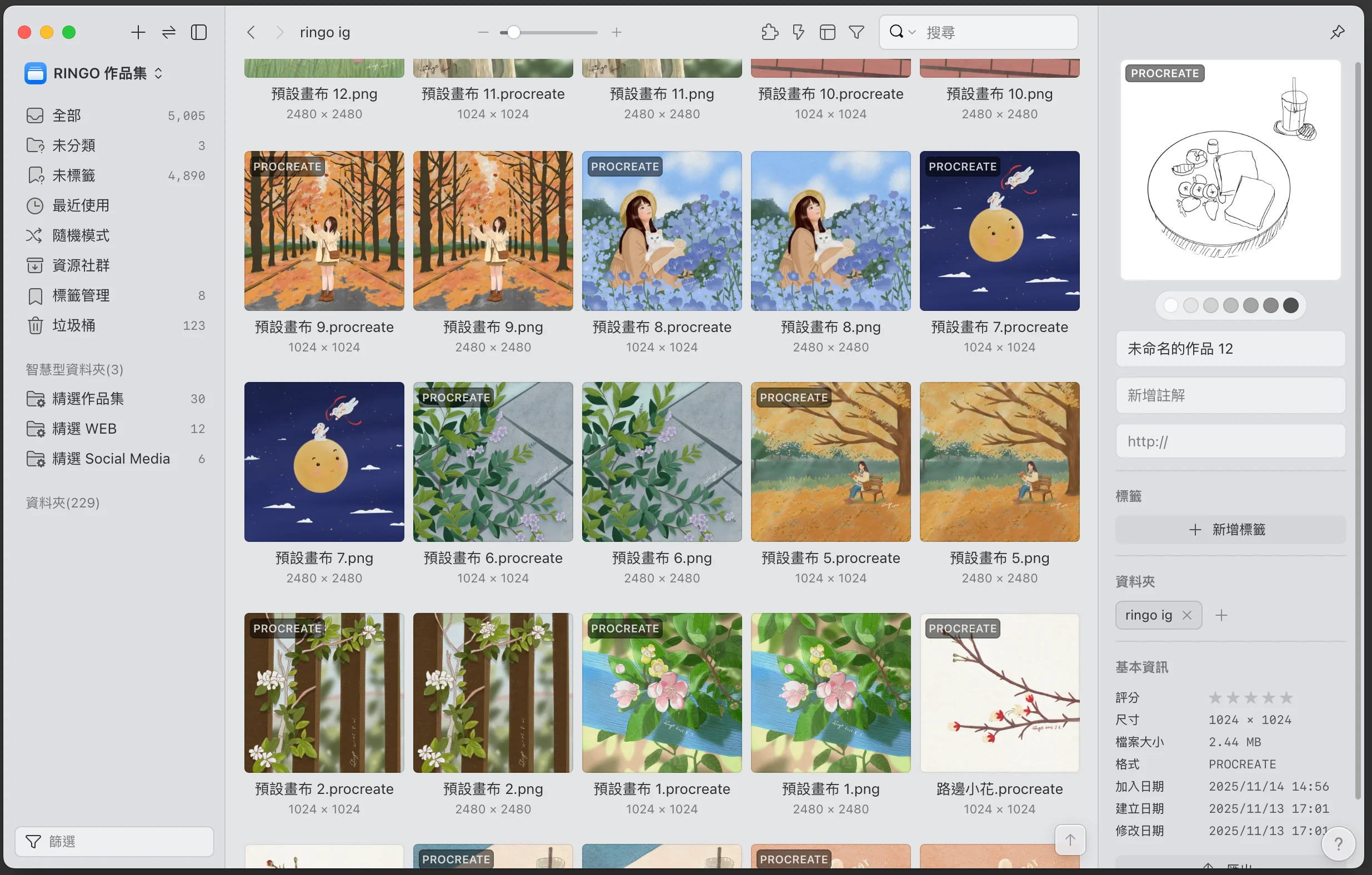Click the 新增標籤 button
1372x875 pixels.
(1230, 529)
